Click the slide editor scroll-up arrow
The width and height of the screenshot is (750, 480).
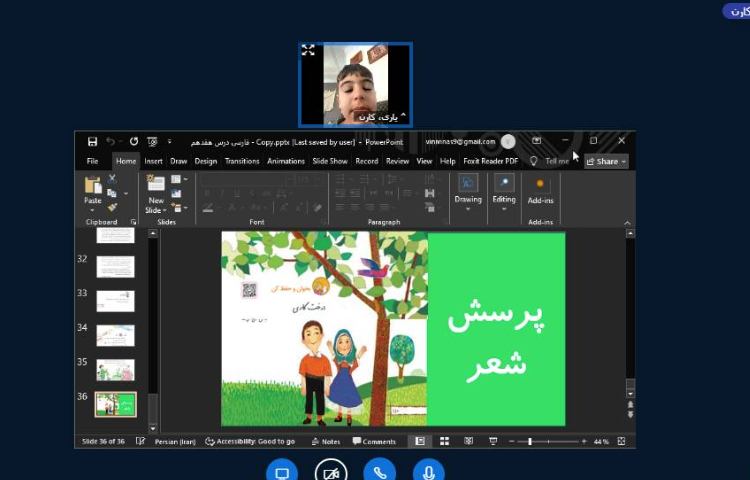[630, 234]
